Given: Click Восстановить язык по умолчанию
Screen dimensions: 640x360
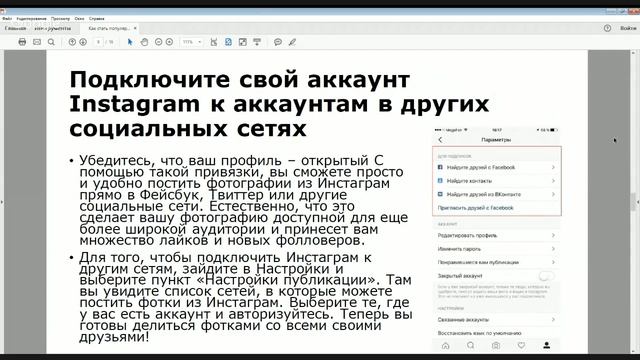Looking at the screenshot, I should pyautogui.click(x=480, y=333).
